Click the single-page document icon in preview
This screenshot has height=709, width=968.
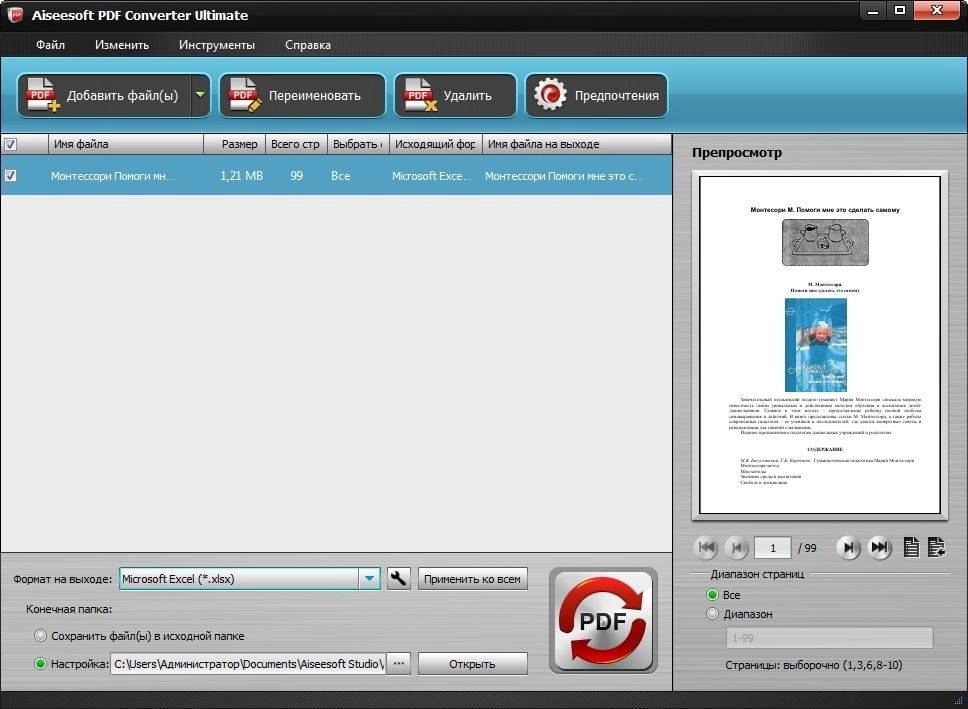click(x=911, y=547)
